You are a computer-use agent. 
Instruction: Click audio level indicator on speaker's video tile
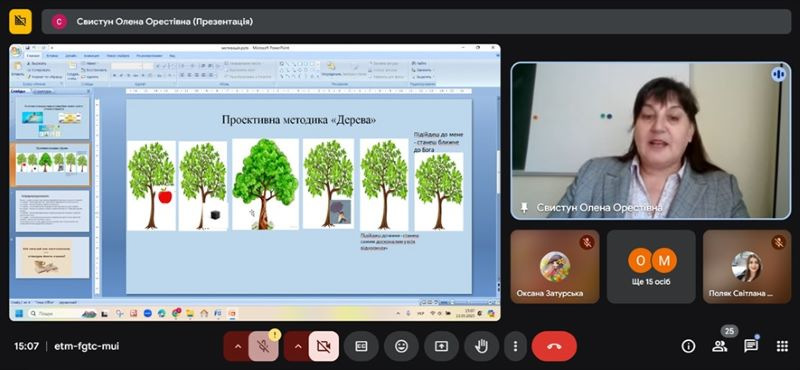[778, 75]
